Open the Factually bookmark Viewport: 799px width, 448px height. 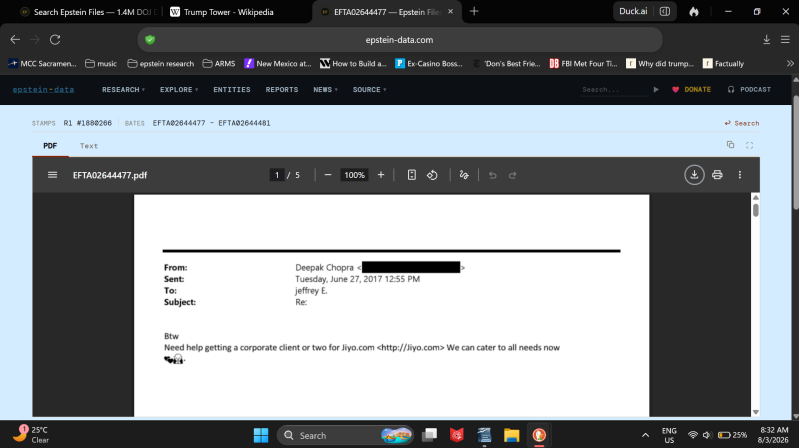(x=723, y=64)
